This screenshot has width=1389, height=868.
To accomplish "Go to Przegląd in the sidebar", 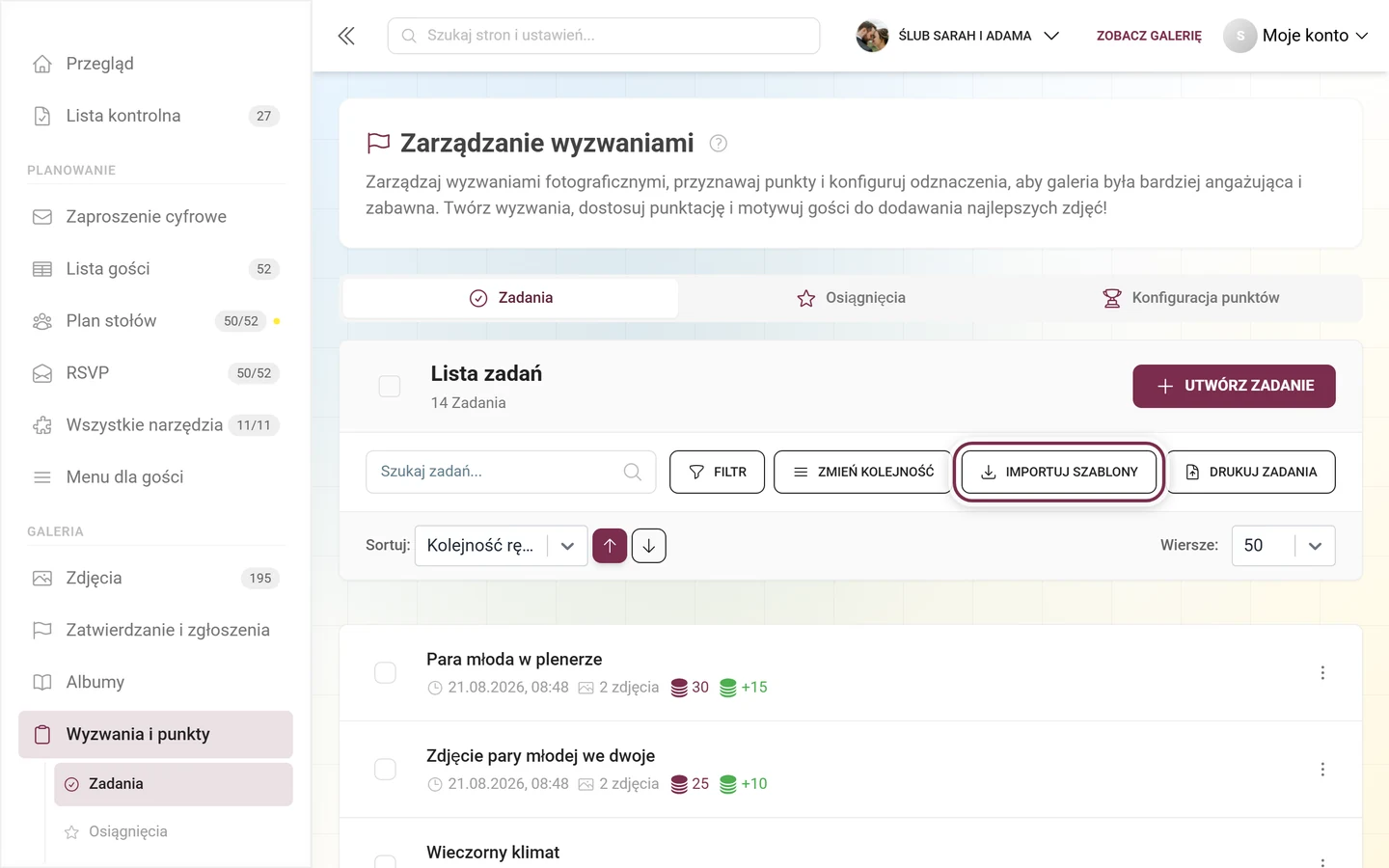I will pos(155,64).
